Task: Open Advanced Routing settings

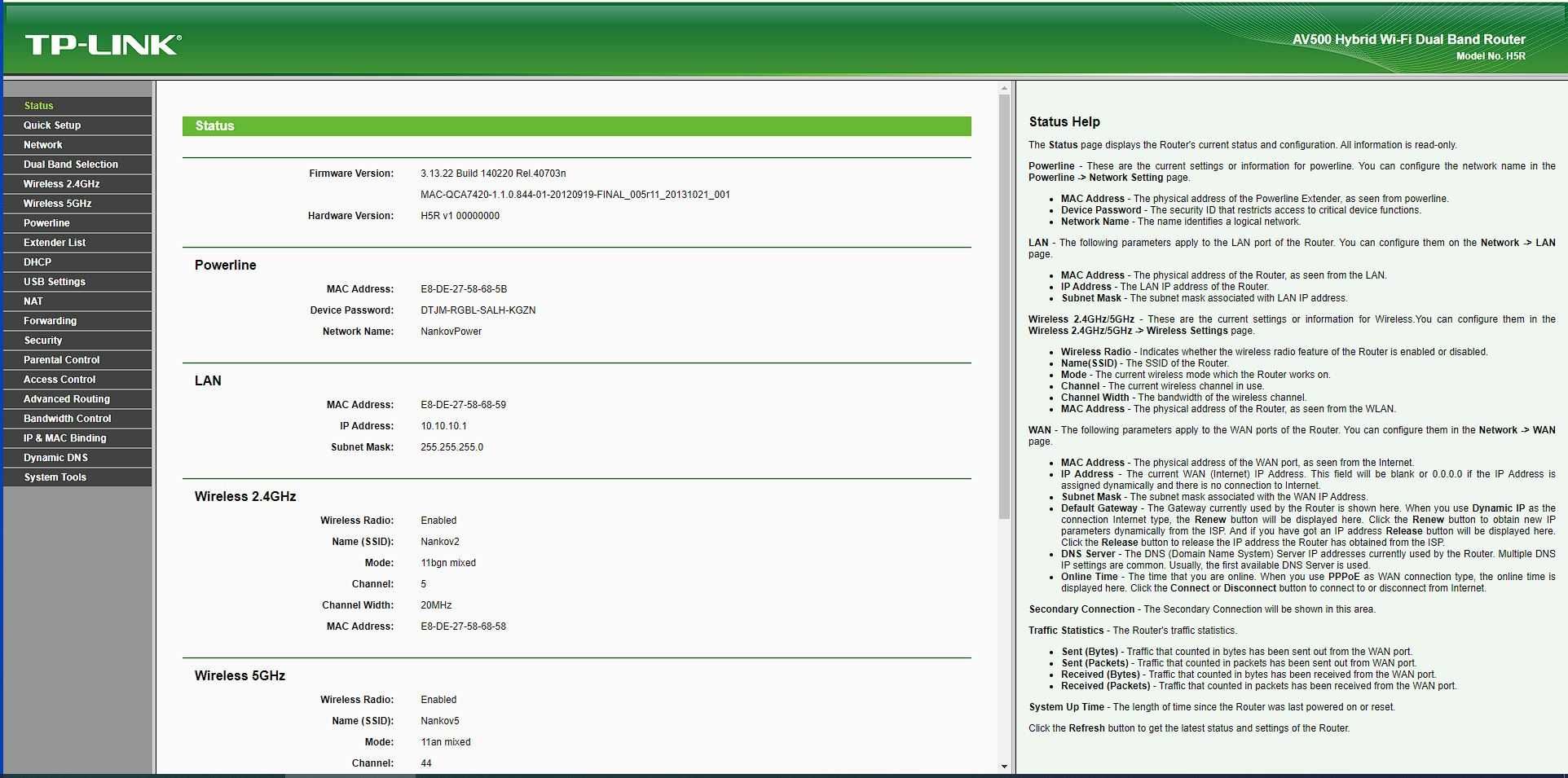Action: 77,399
